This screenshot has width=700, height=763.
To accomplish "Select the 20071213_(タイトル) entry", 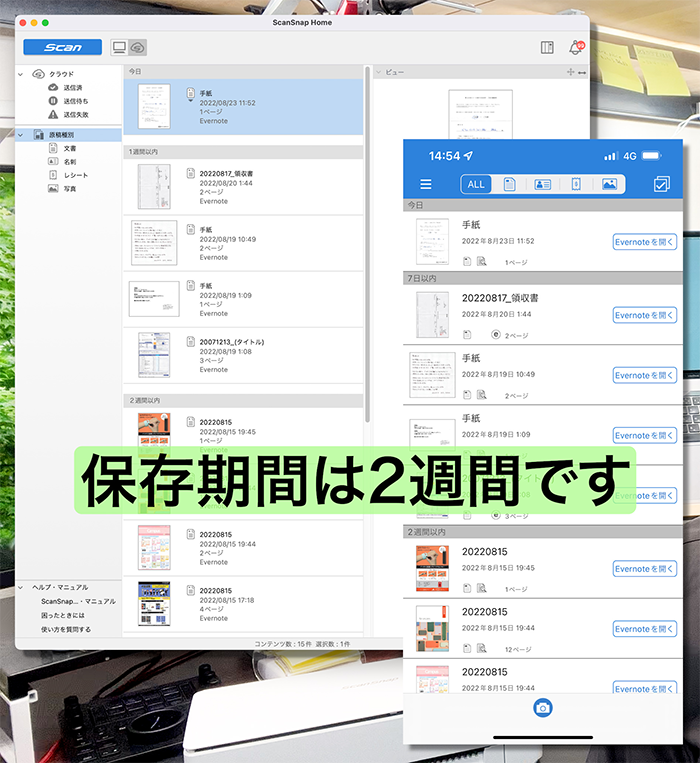I will [243, 355].
